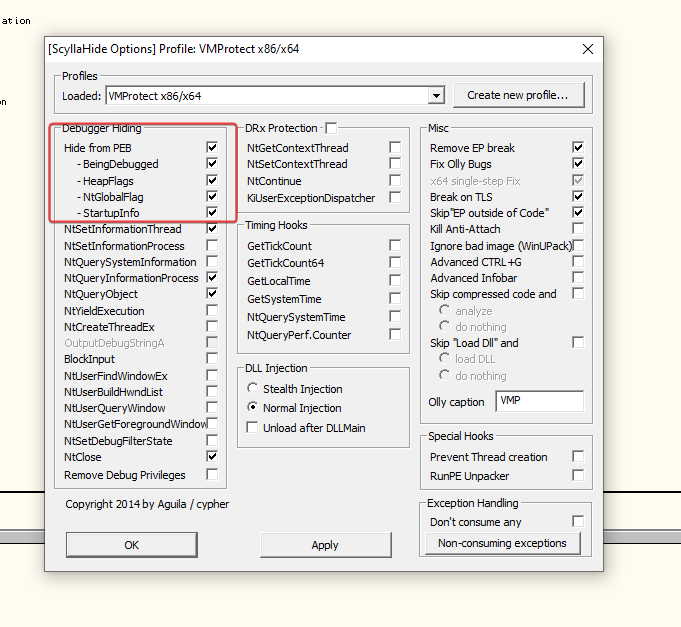Click the Olly caption text field

click(540, 401)
